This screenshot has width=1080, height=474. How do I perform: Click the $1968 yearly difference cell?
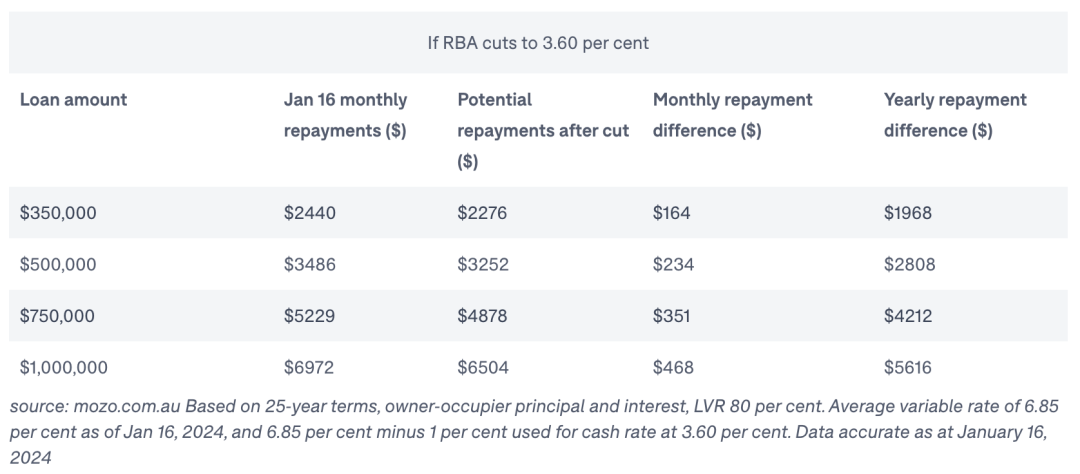(908, 212)
